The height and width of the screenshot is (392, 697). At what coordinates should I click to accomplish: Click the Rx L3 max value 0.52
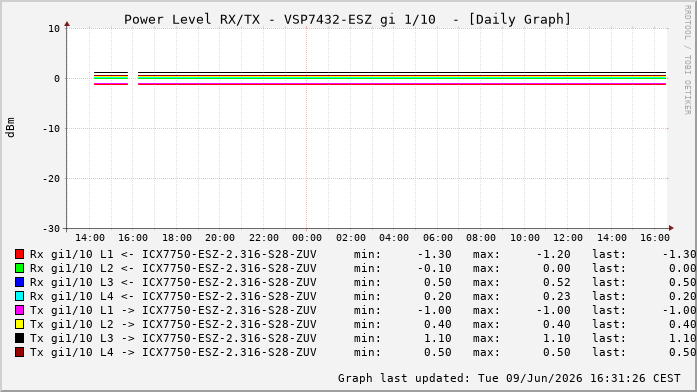coord(557,282)
